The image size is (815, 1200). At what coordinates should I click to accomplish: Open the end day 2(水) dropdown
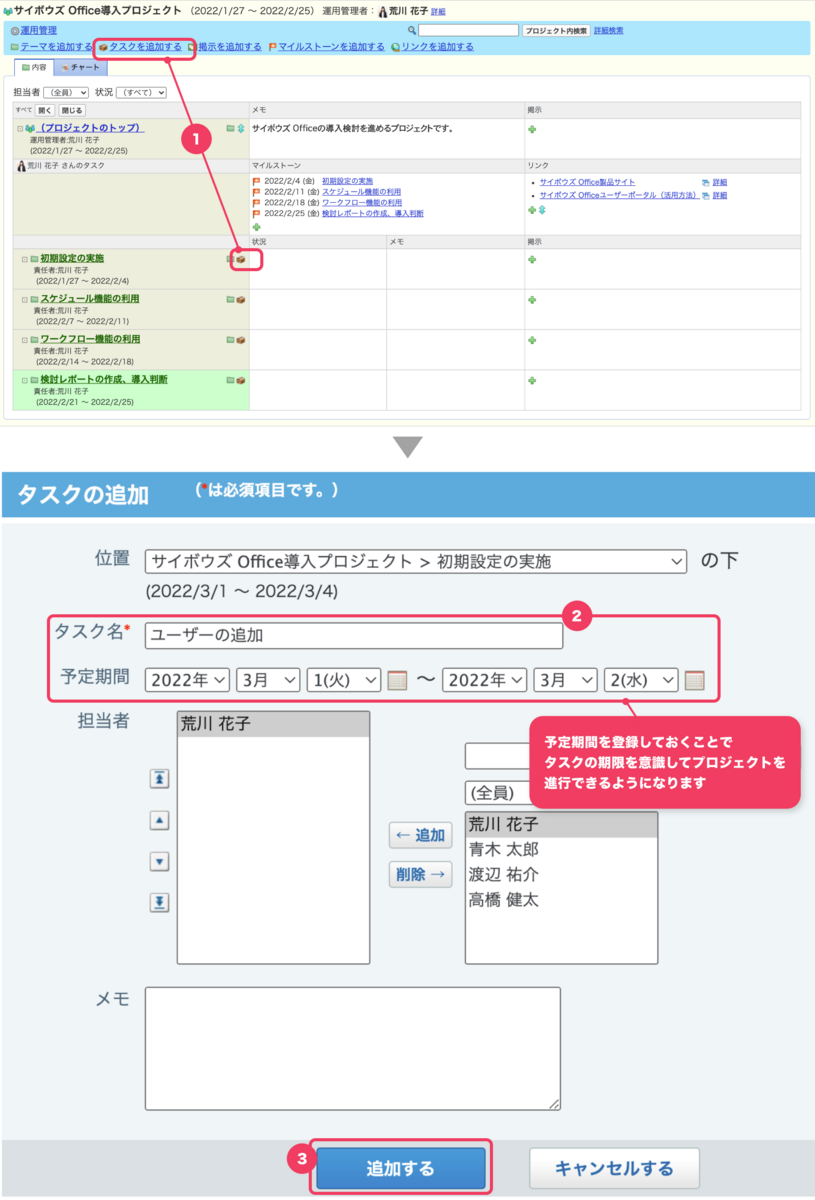(642, 680)
